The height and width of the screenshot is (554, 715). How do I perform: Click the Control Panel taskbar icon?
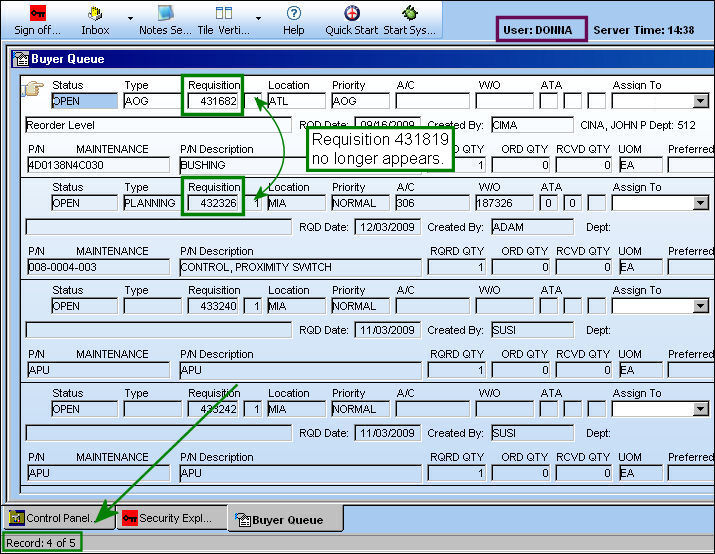tap(17, 518)
